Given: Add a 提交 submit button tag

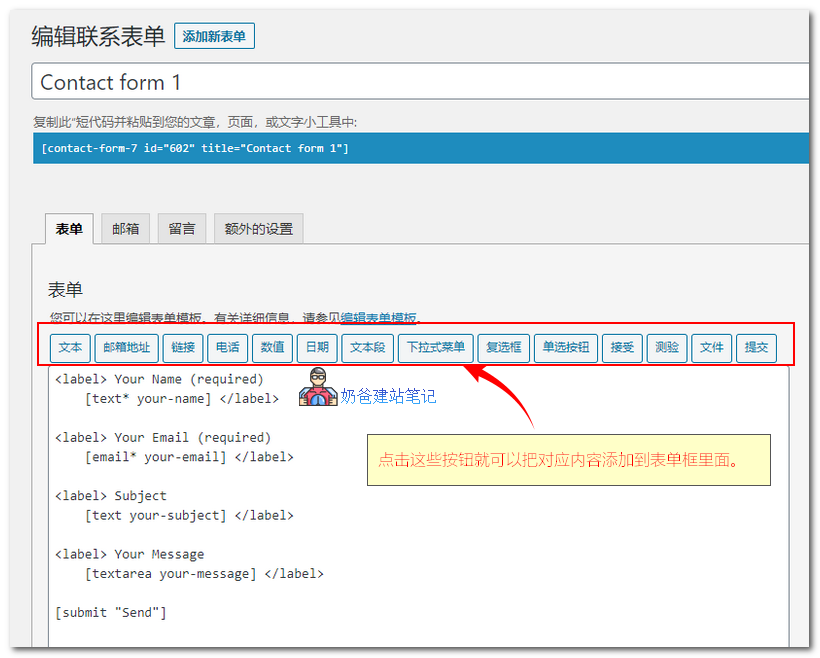Looking at the screenshot, I should 756,348.
